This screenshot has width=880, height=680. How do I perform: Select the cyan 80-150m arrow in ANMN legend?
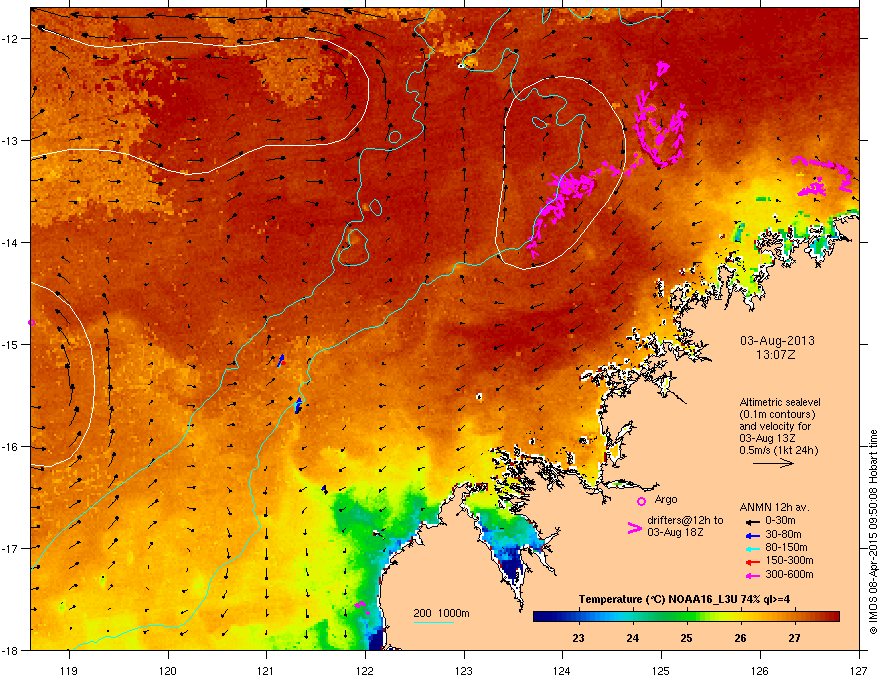753,549
